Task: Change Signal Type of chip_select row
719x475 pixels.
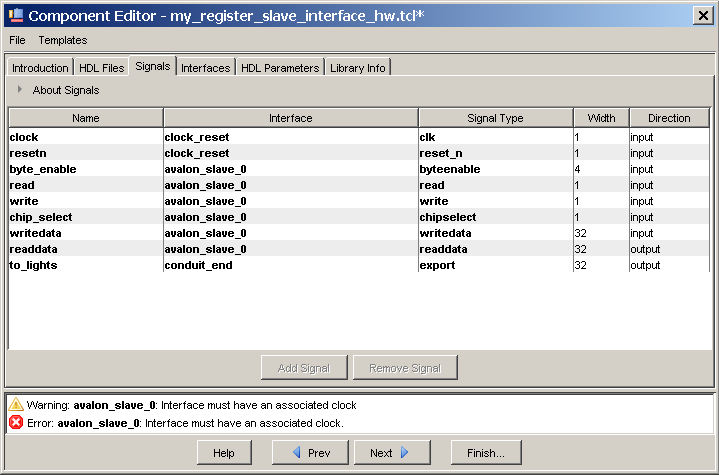Action: point(495,217)
